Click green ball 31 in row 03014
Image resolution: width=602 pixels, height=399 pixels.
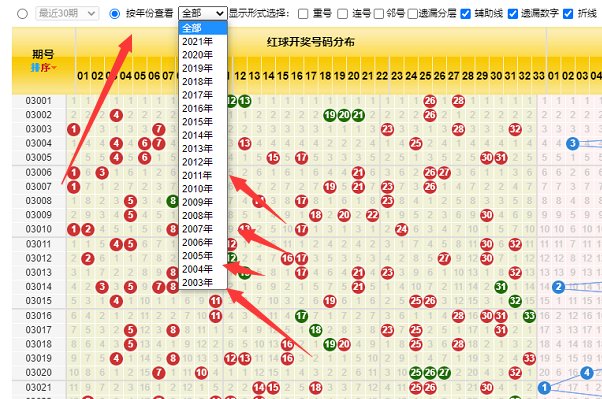(x=501, y=287)
